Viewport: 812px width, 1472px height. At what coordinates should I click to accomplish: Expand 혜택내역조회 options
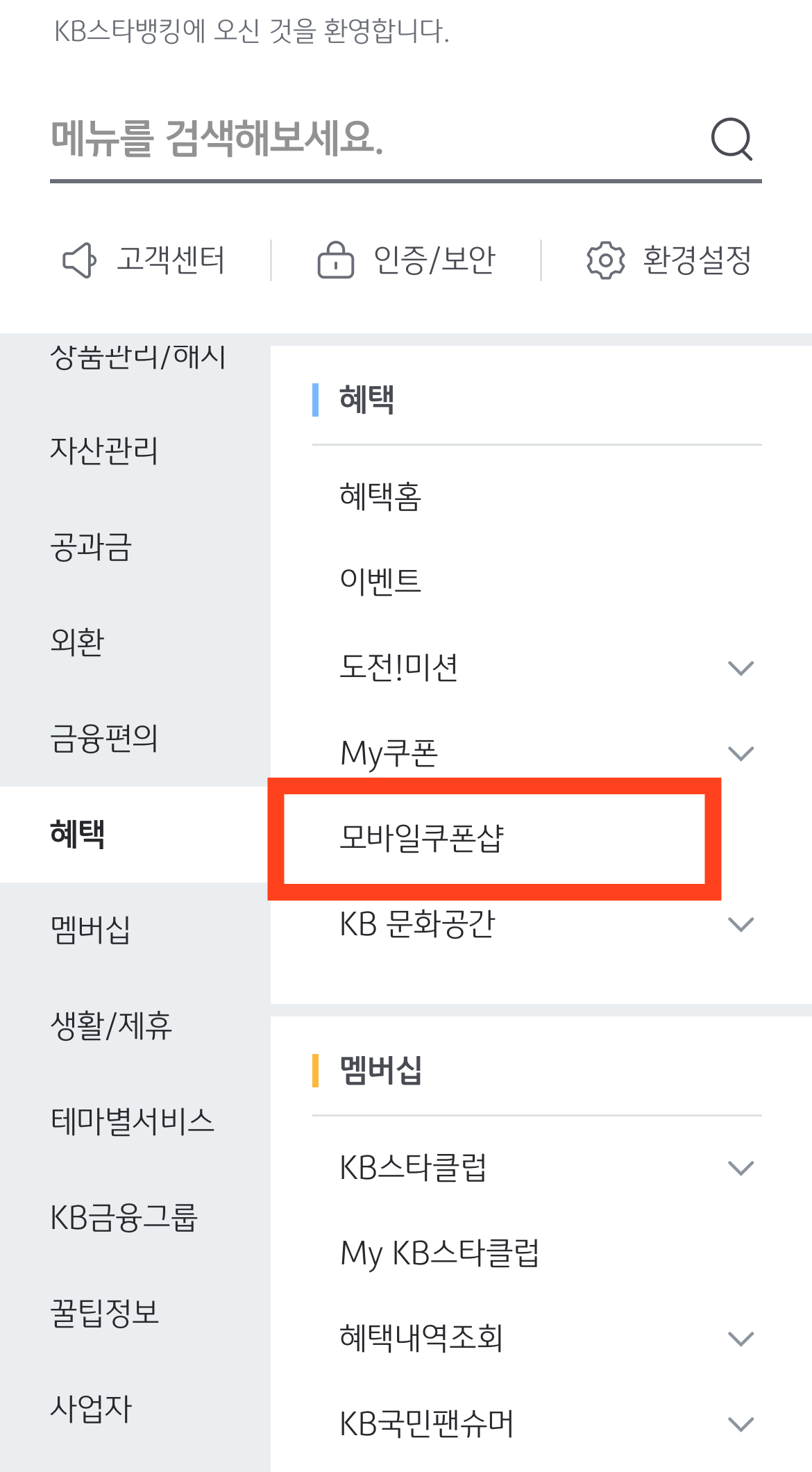[741, 1337]
